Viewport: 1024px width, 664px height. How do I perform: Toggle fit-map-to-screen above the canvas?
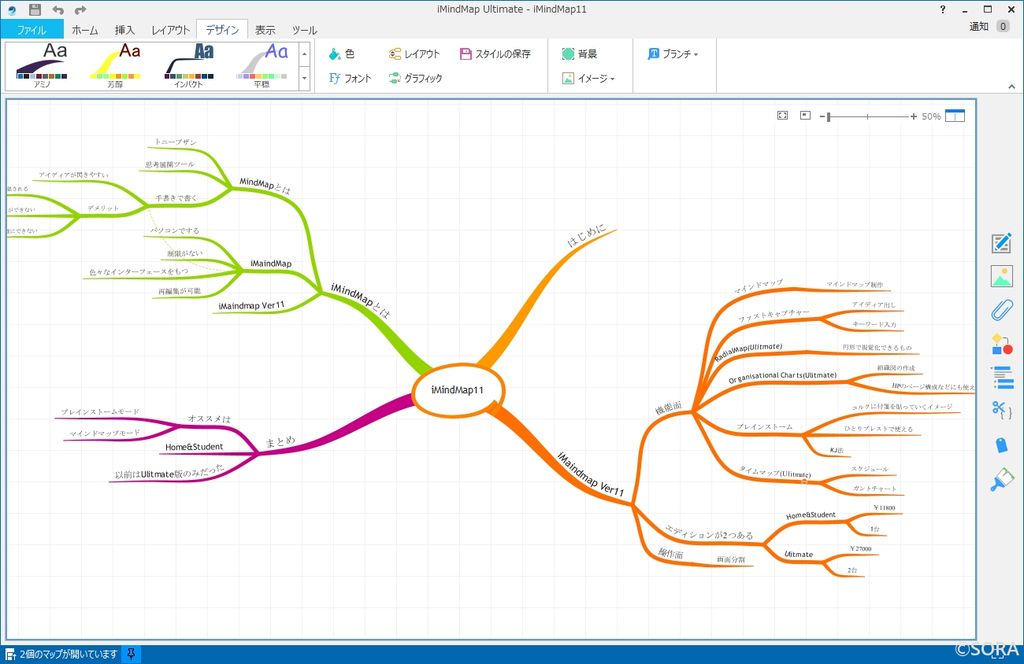pos(781,115)
